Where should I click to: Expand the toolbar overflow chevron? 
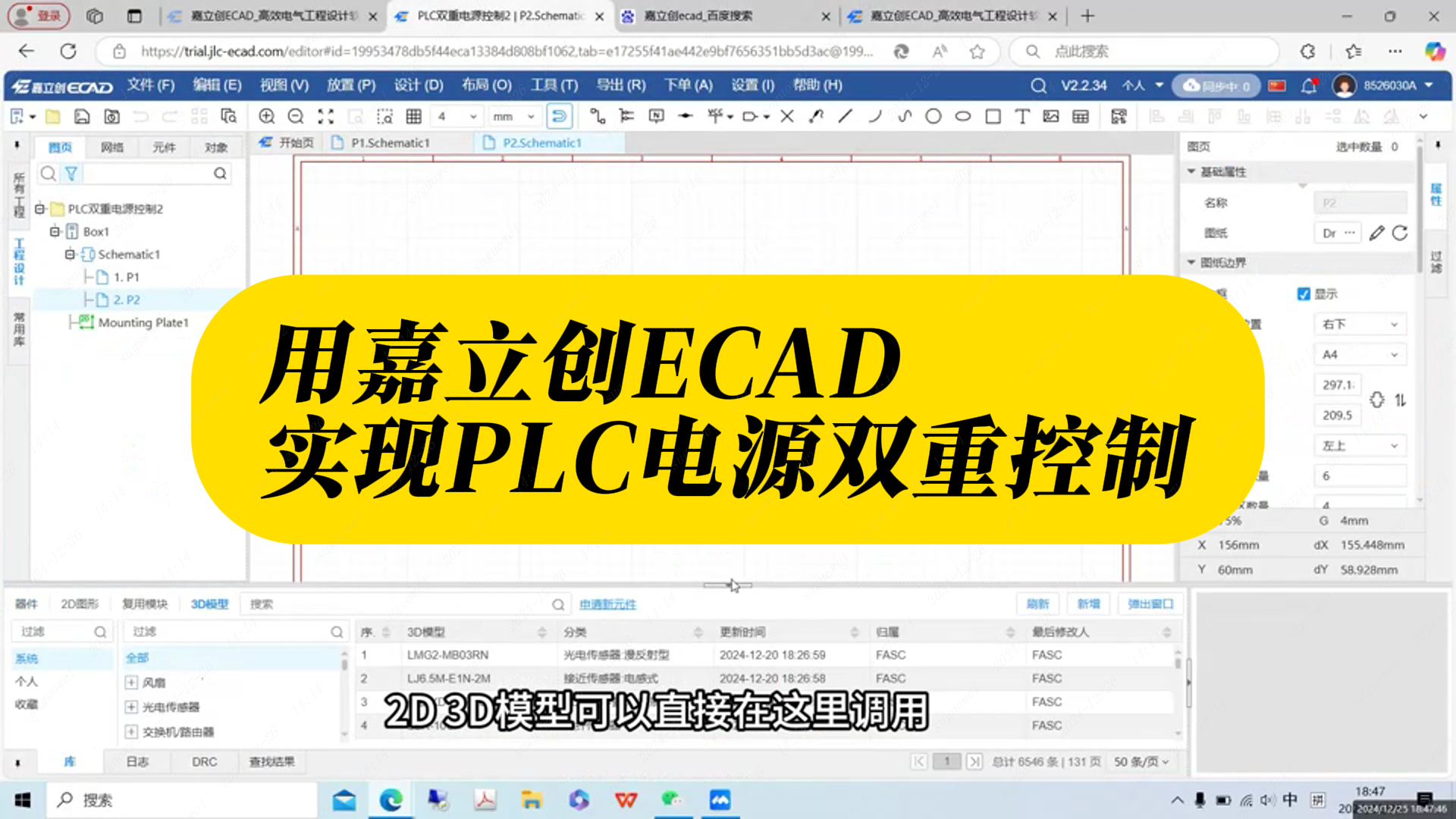(1423, 116)
